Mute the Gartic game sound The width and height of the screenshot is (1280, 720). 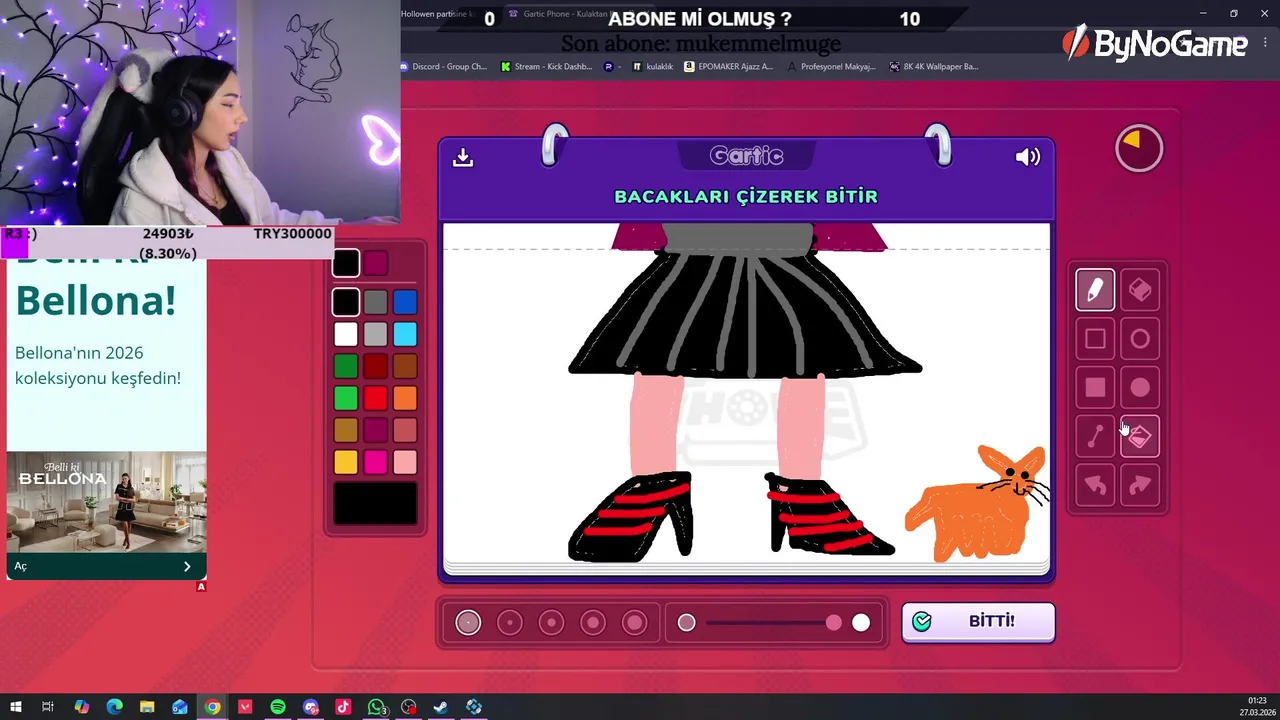[x=1028, y=157]
